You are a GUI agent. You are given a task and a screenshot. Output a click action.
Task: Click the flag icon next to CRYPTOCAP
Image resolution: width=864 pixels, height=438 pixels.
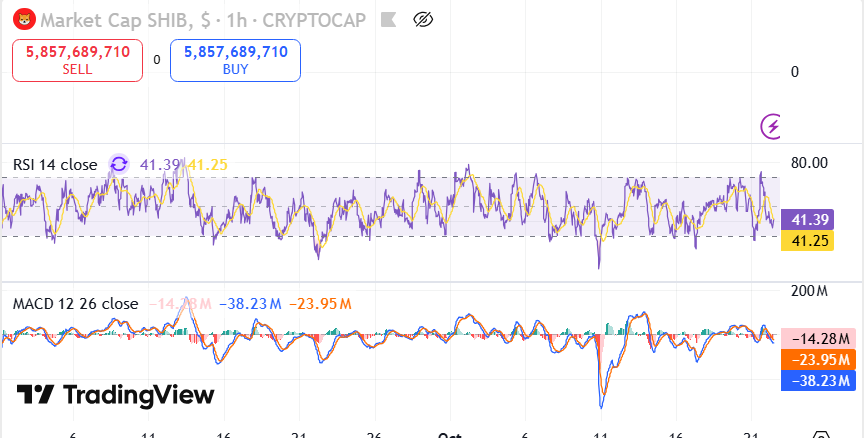(389, 18)
